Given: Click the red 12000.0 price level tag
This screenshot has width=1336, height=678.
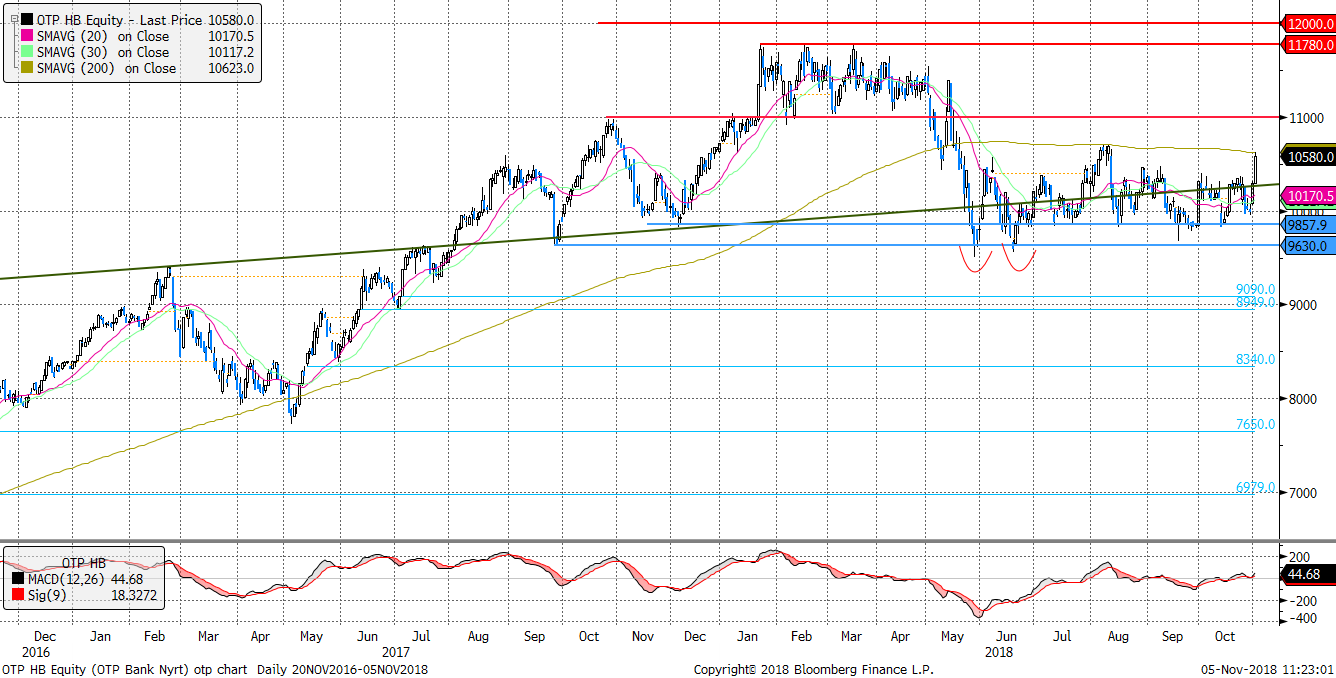Looking at the screenshot, I should [1308, 23].
